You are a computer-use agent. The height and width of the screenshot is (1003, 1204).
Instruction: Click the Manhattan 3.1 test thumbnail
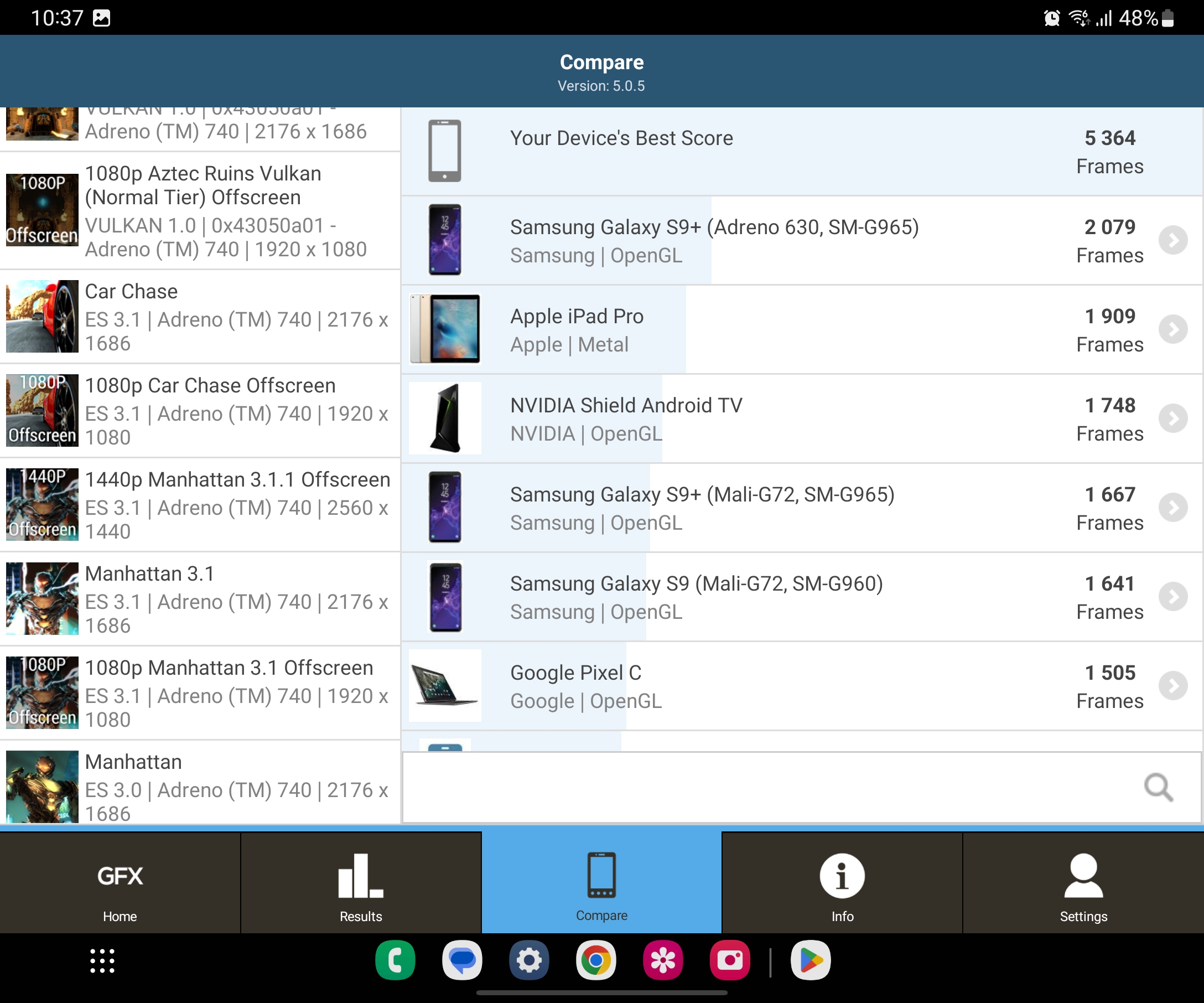pos(42,599)
